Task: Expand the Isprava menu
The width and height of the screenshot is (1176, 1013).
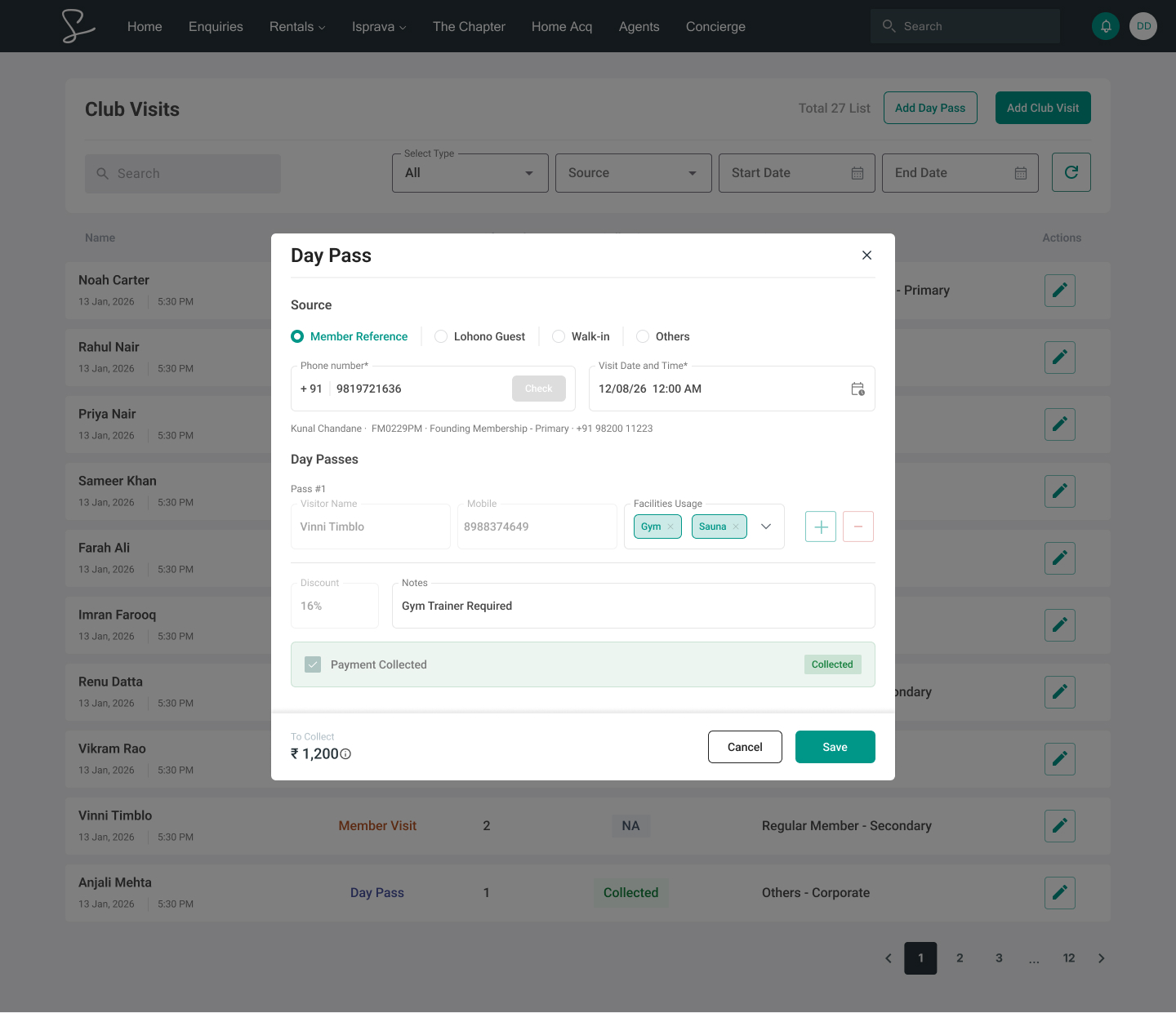Action: pos(379,26)
